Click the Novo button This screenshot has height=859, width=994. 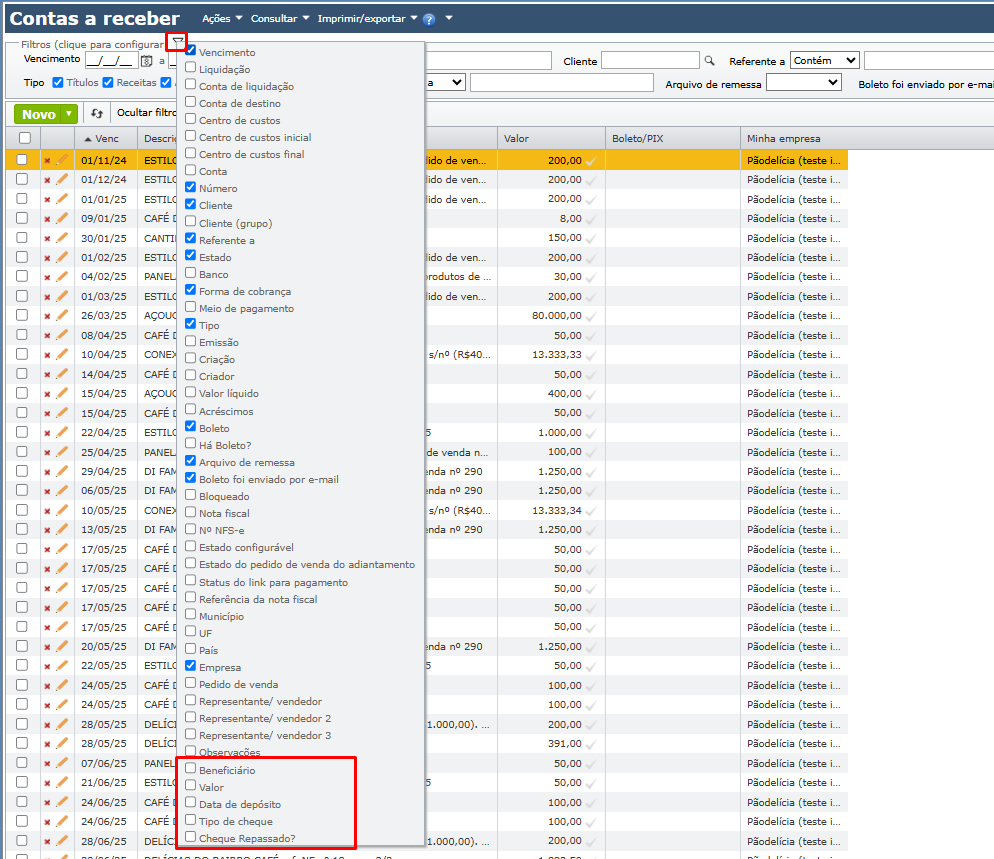point(38,114)
